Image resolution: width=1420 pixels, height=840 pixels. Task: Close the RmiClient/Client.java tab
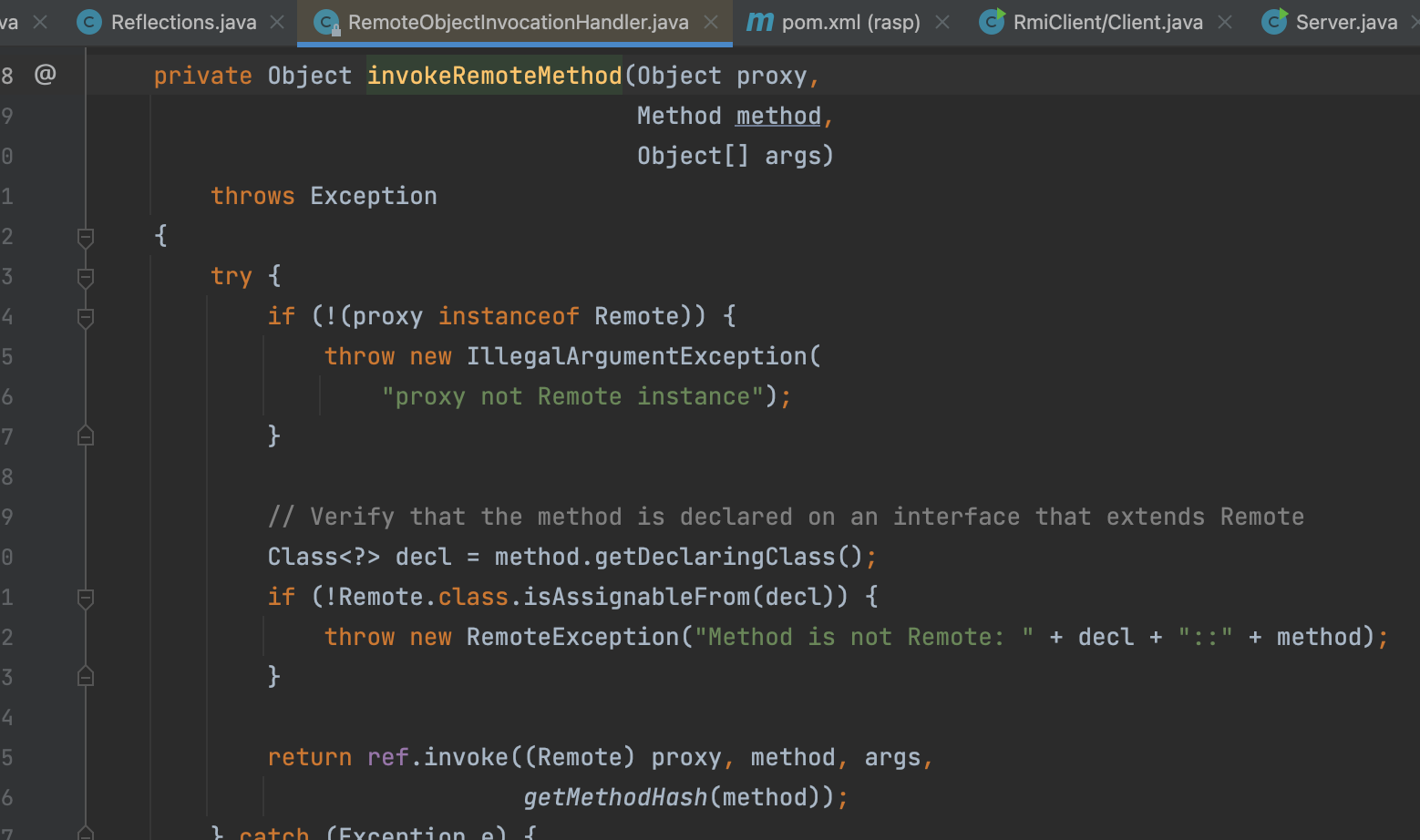pyautogui.click(x=1225, y=22)
